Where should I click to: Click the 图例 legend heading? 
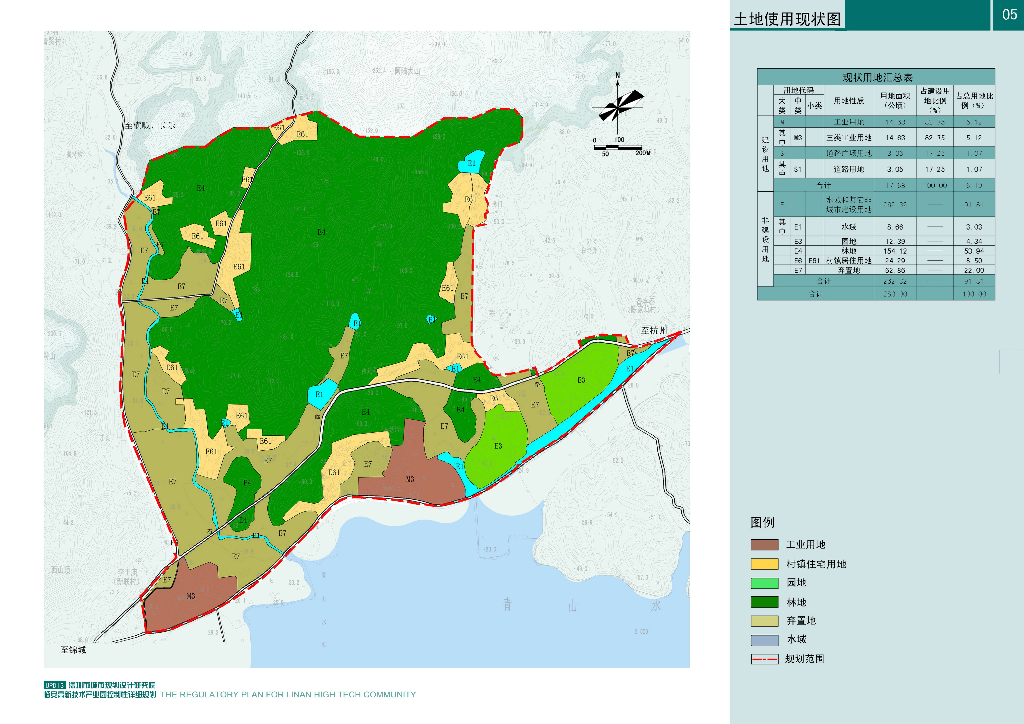click(763, 522)
